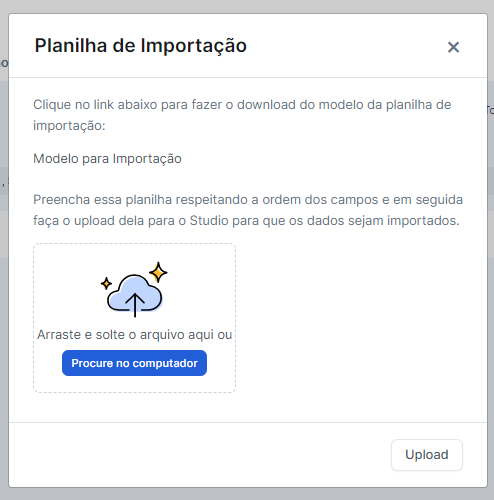The width and height of the screenshot is (494, 500).
Task: Click the Planilha de Importação title
Action: pos(141,46)
